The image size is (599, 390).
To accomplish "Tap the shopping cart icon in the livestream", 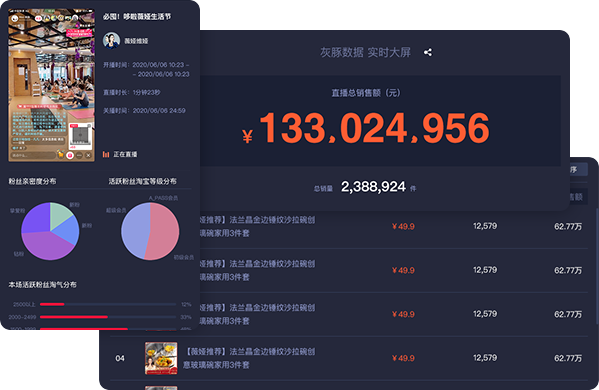I will click(60, 155).
